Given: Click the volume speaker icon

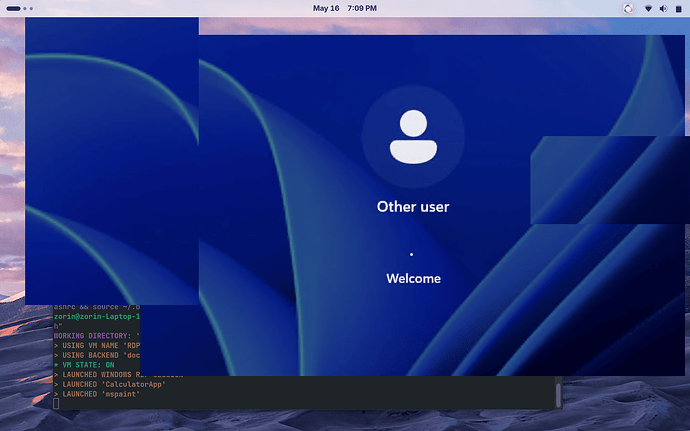Looking at the screenshot, I should click(663, 8).
